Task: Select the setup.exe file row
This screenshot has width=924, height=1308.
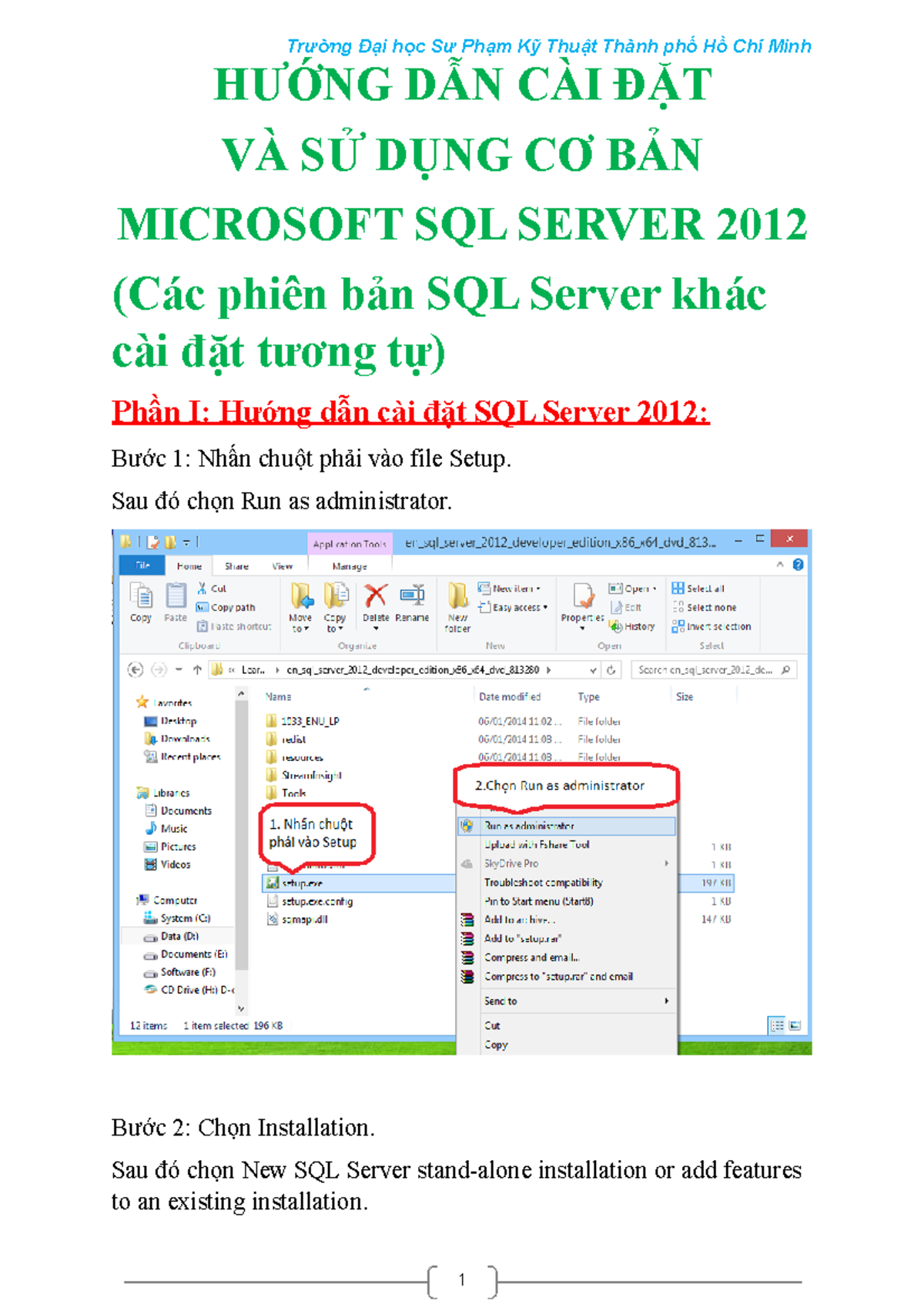Action: (360, 884)
